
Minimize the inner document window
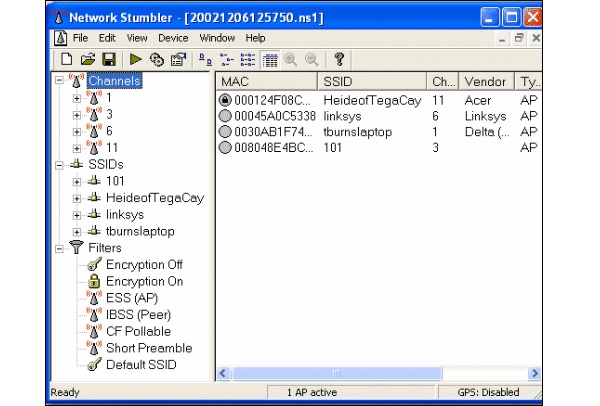click(502, 38)
